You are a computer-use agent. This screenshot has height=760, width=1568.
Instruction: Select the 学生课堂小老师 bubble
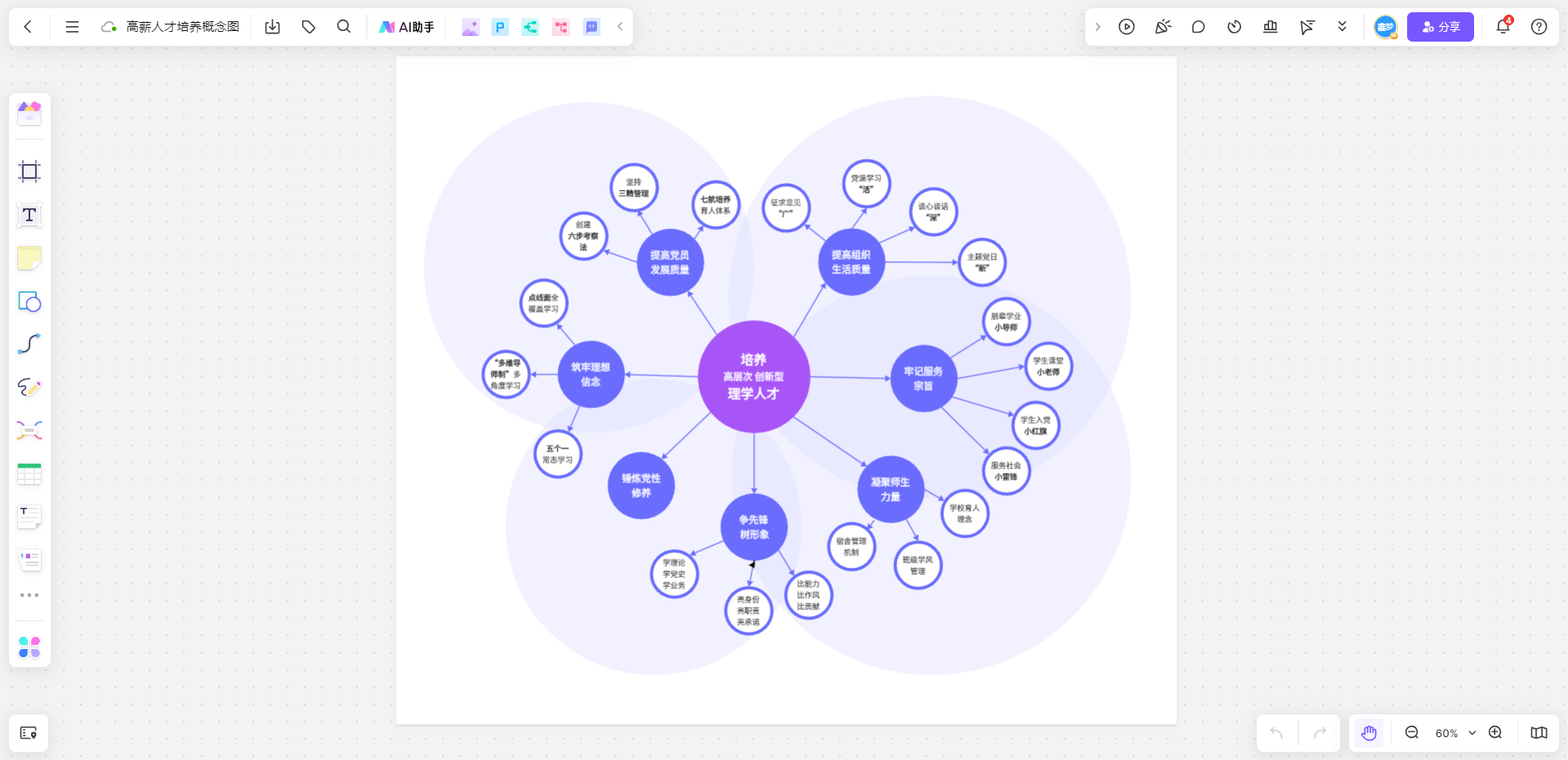(1049, 366)
